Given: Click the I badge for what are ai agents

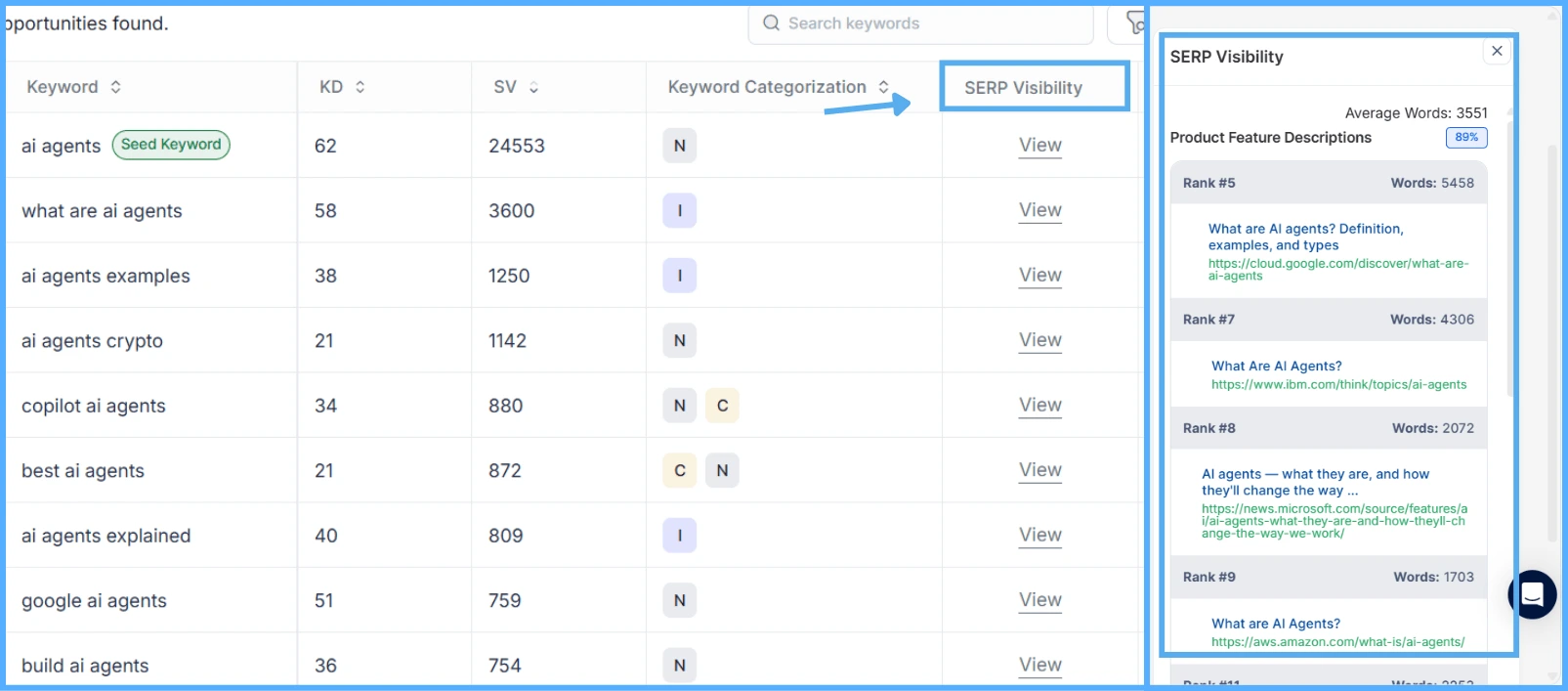Looking at the screenshot, I should [x=679, y=210].
